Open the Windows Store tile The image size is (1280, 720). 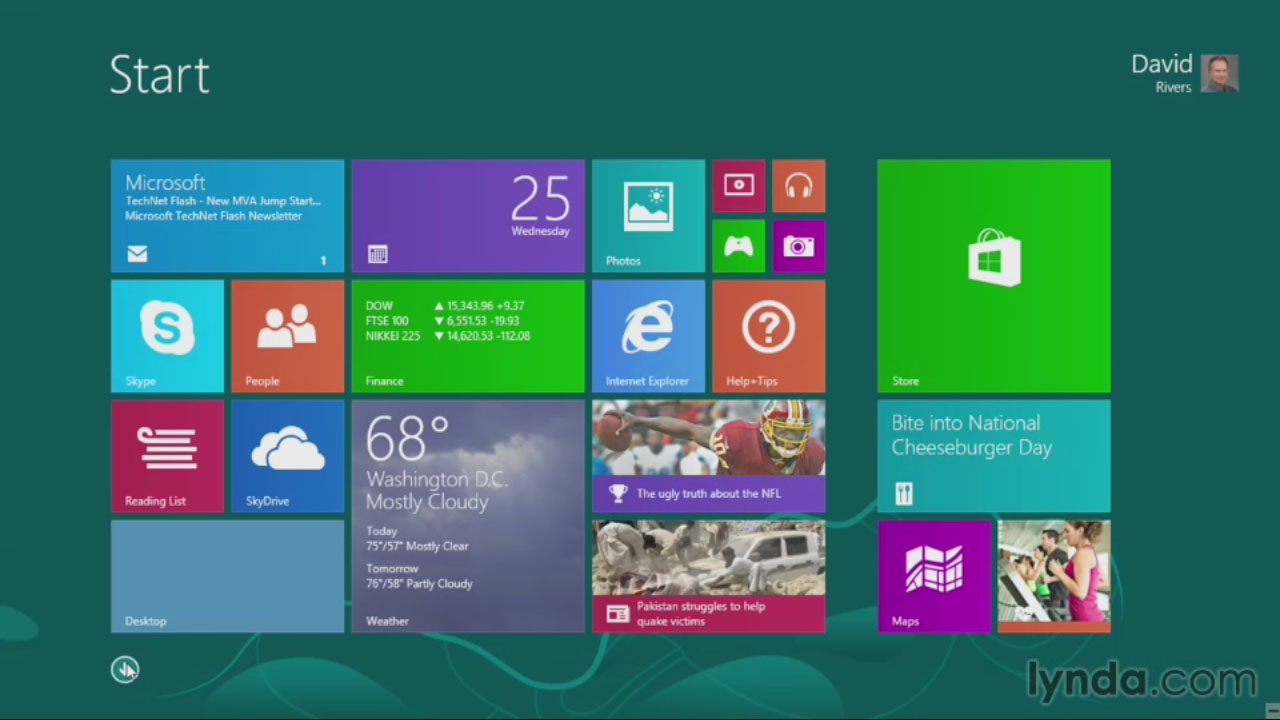point(993,275)
